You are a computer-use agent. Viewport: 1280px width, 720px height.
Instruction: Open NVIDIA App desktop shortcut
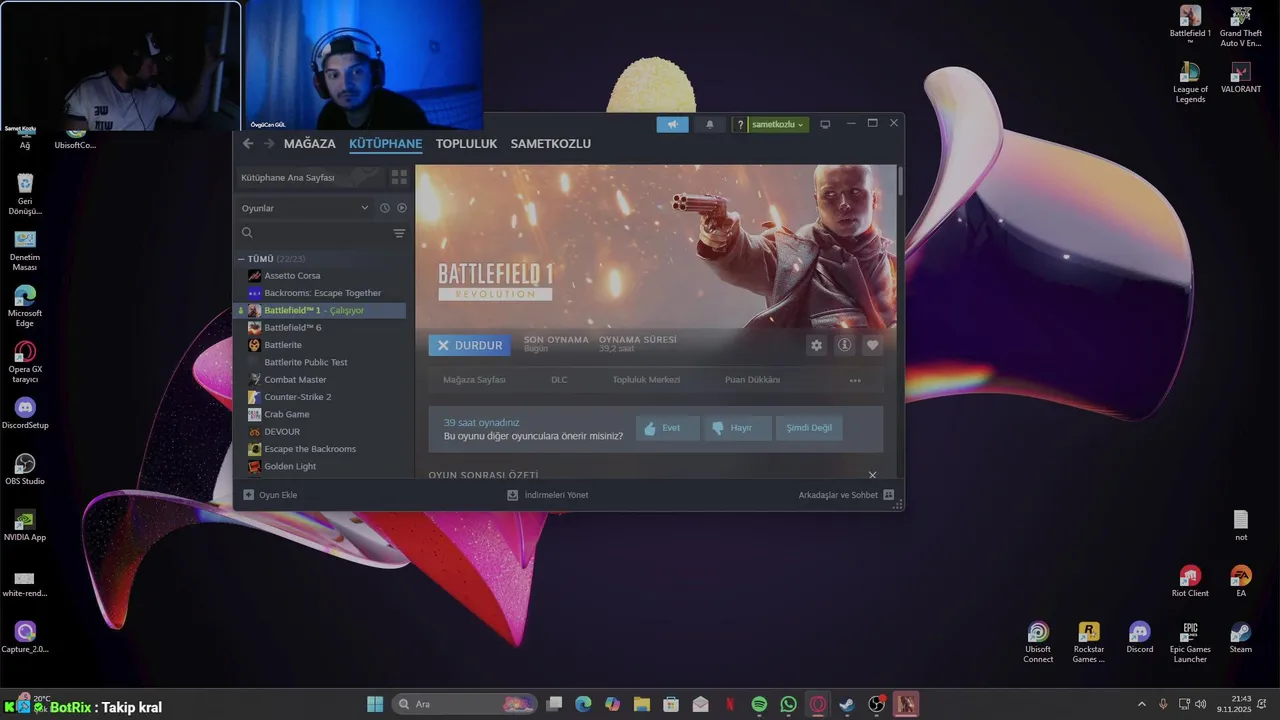[x=25, y=525]
